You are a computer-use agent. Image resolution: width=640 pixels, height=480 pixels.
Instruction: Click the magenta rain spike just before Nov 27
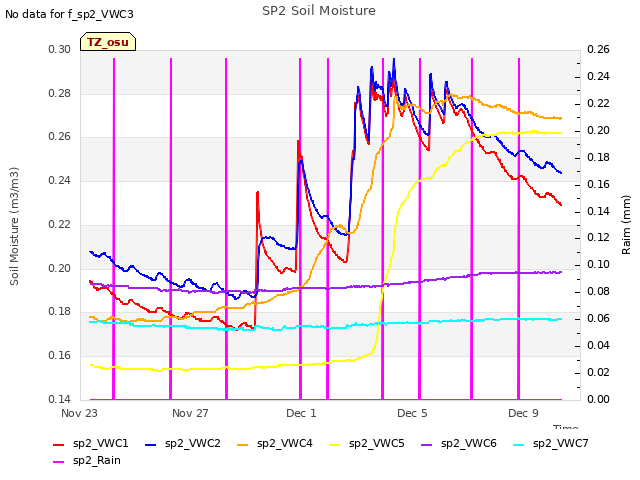(x=171, y=229)
